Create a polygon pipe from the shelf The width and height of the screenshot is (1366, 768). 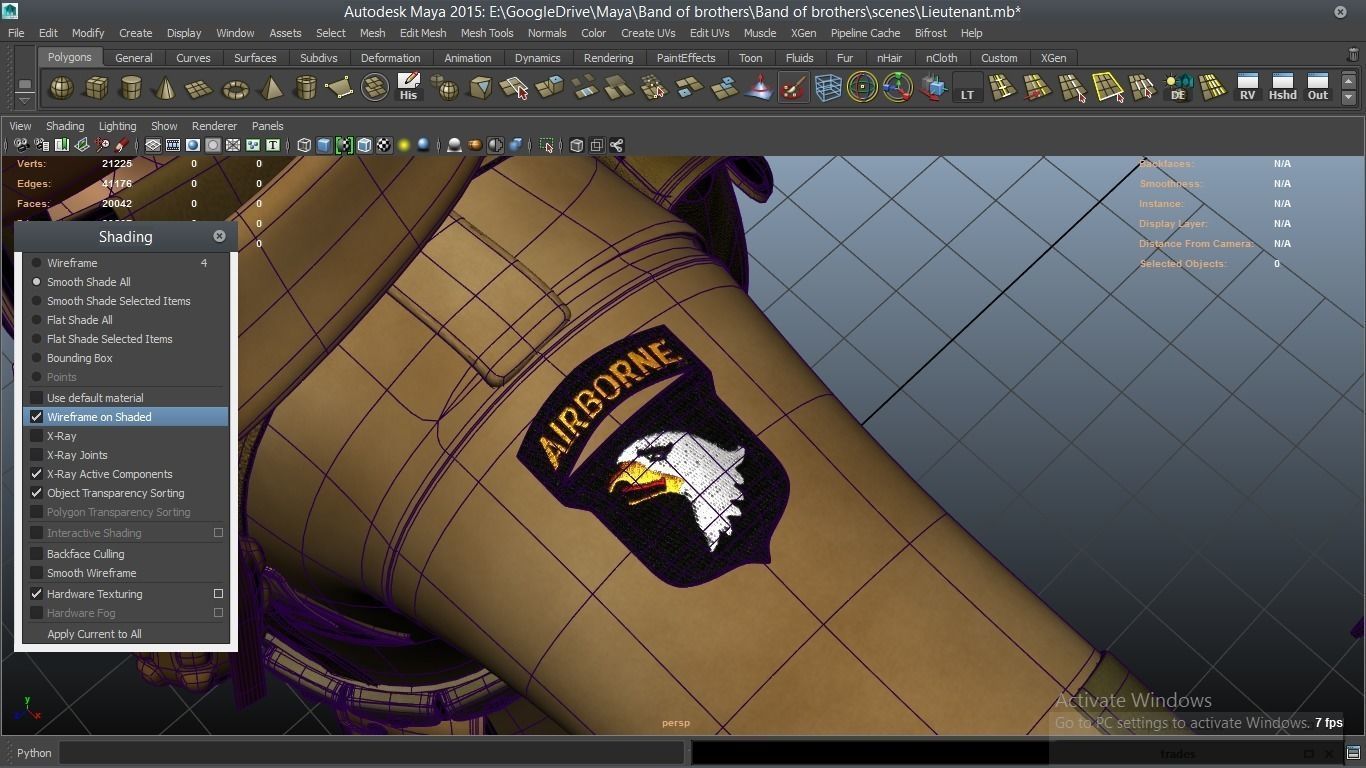[305, 89]
